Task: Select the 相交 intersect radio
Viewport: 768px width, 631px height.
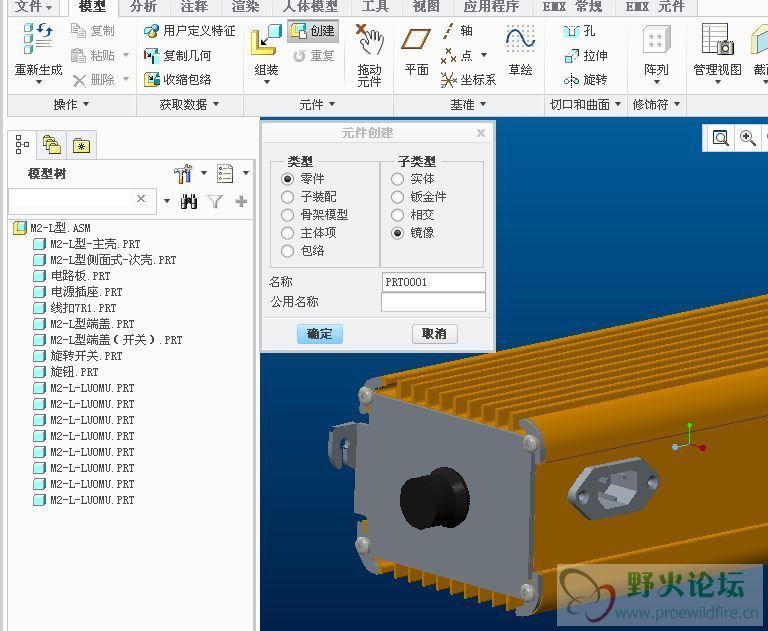Action: pos(397,215)
